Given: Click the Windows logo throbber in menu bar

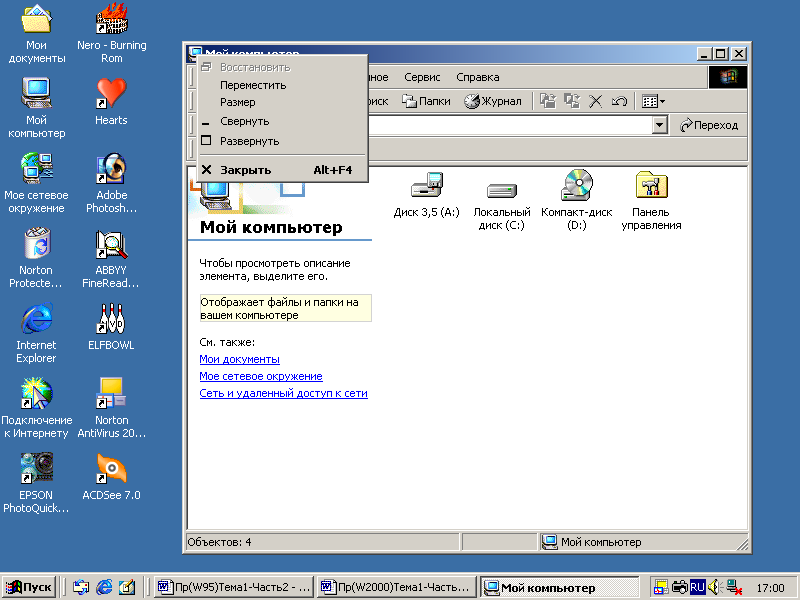Looking at the screenshot, I should [x=728, y=77].
